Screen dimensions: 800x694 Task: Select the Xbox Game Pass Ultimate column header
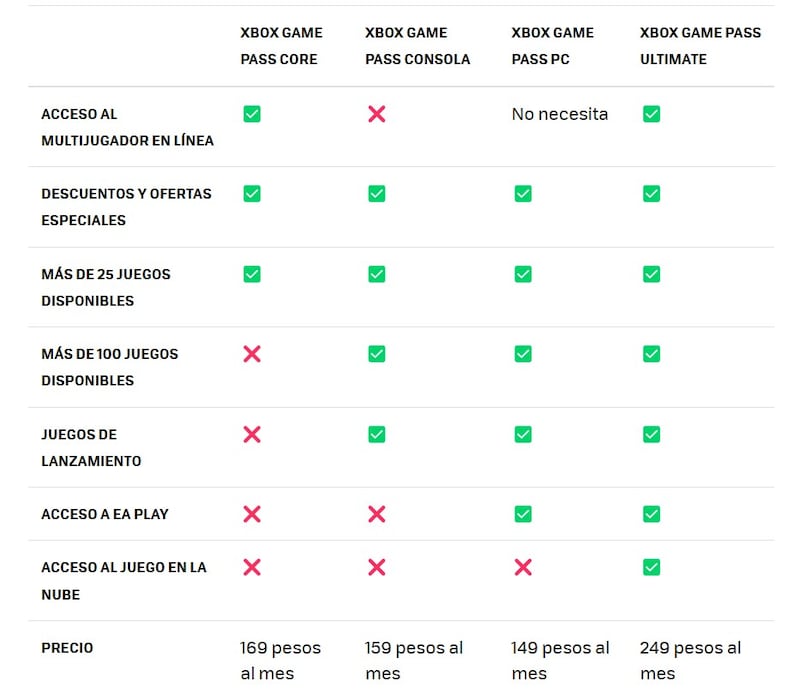pyautogui.click(x=700, y=46)
